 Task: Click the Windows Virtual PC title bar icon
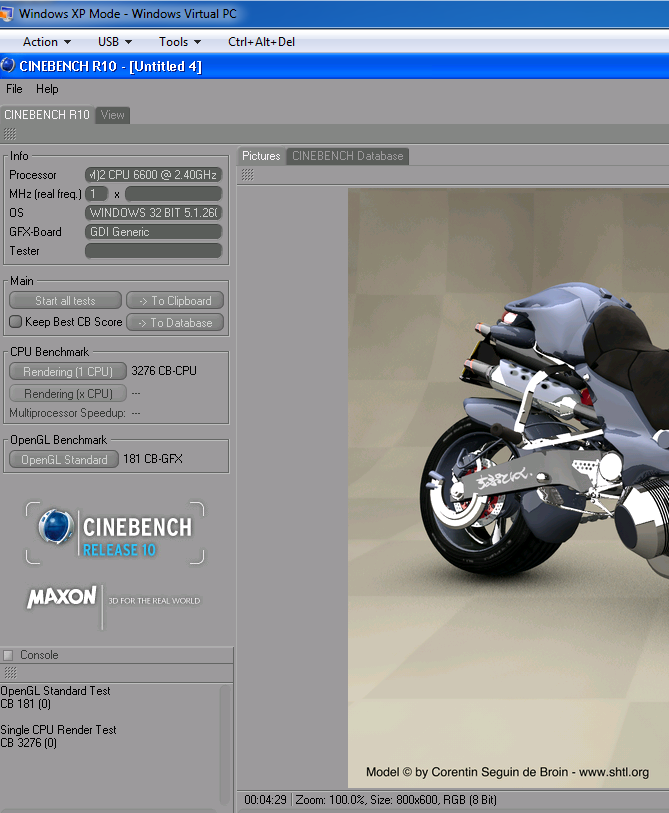click(6, 13)
